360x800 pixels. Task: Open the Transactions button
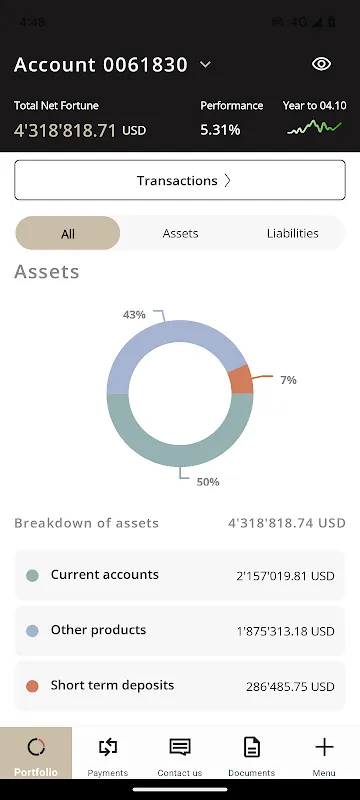[179, 180]
